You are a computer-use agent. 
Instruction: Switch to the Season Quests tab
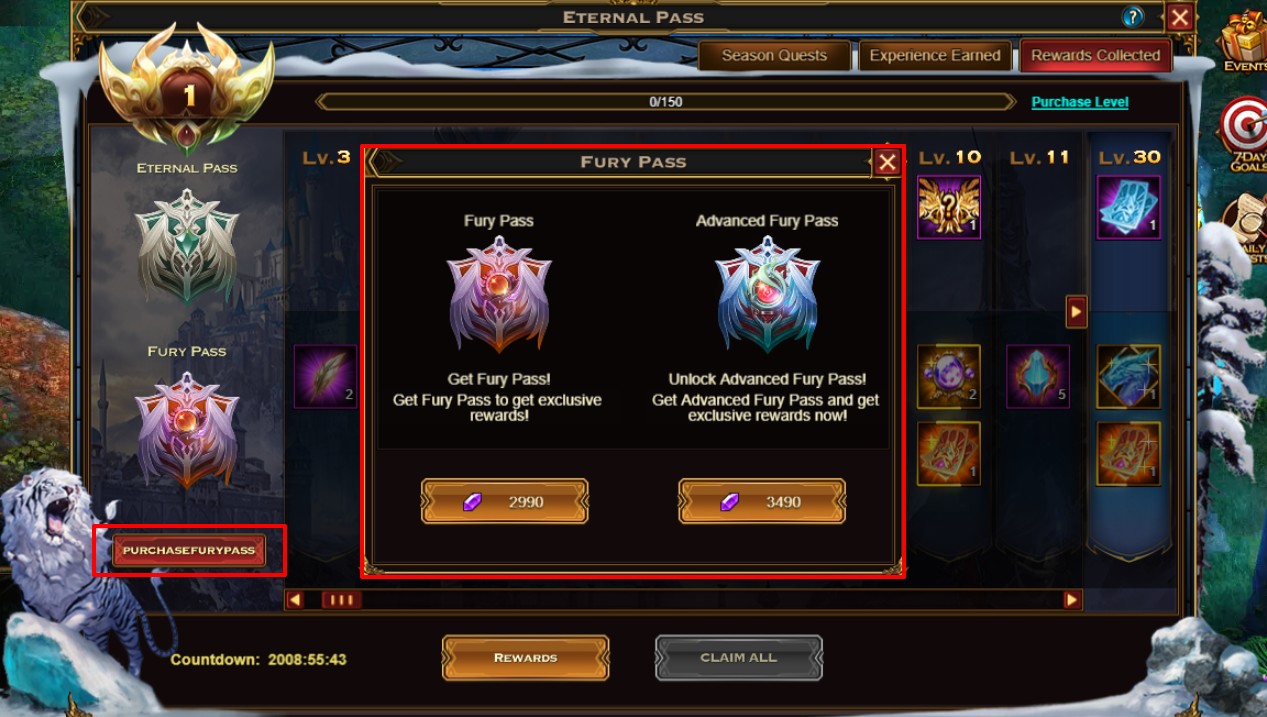pyautogui.click(x=774, y=56)
